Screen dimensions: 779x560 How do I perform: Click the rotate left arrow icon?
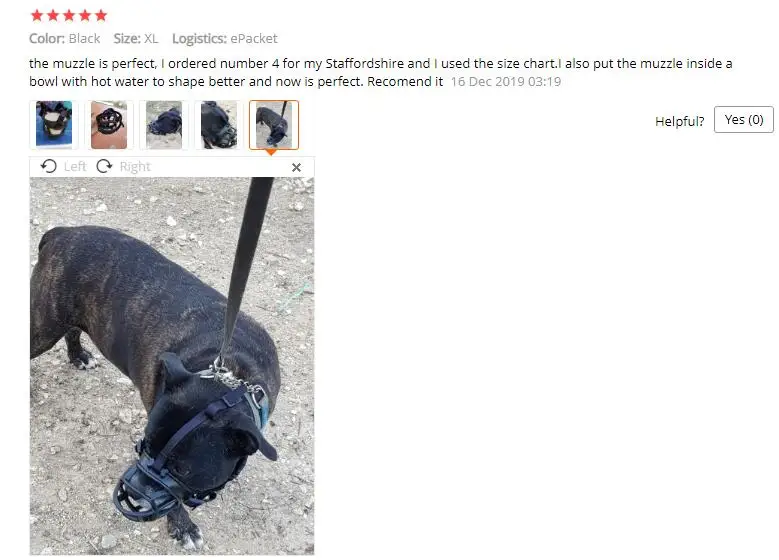tap(48, 166)
